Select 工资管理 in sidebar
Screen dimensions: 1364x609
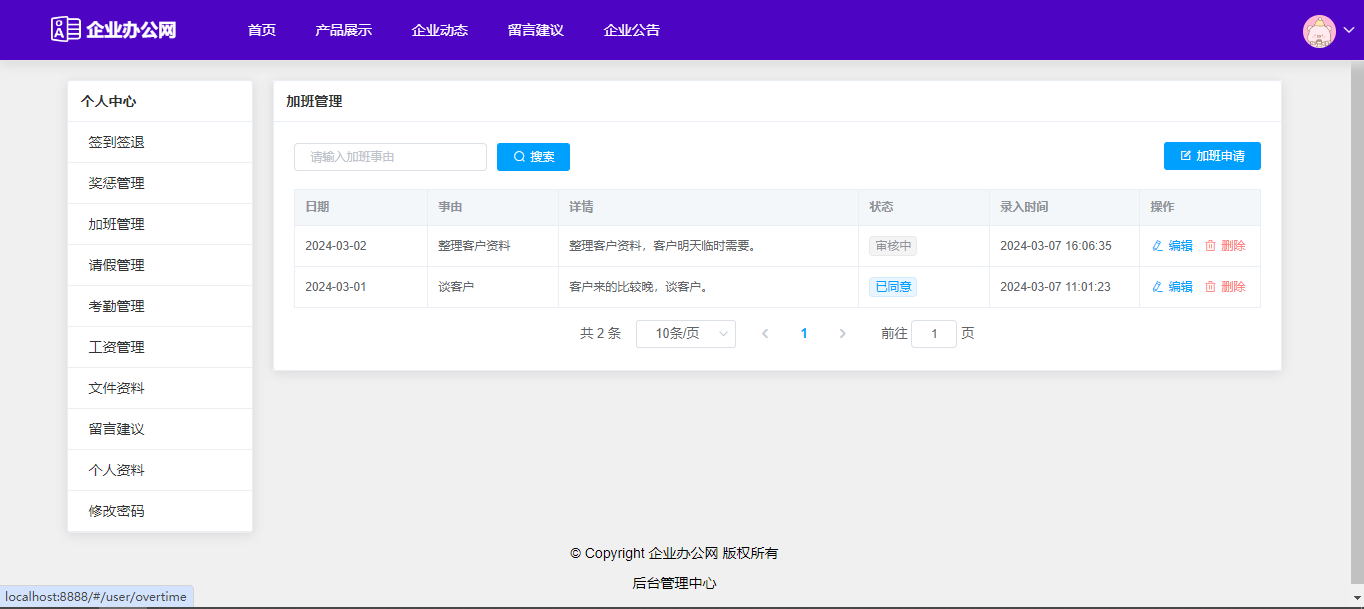(116, 347)
